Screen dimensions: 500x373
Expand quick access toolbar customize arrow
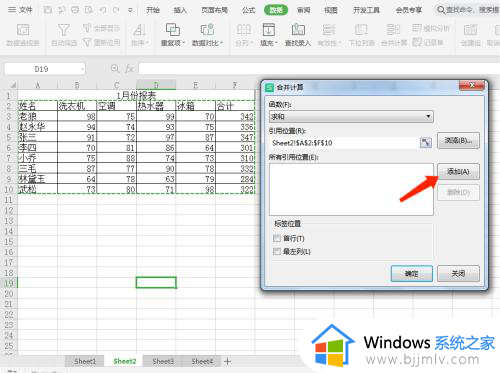point(130,10)
